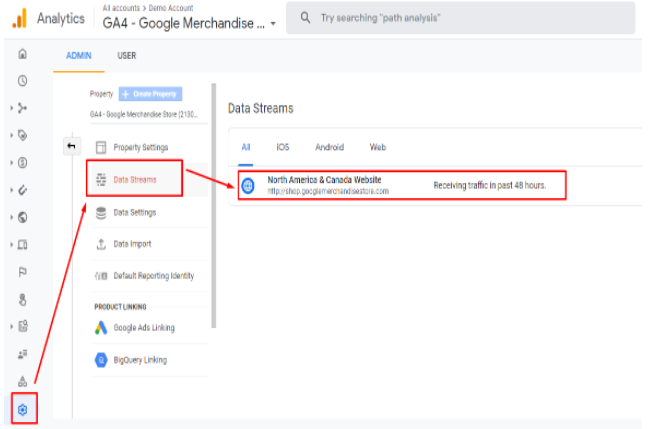Click the Home icon in left sidebar
The image size is (652, 429).
(x=22, y=54)
